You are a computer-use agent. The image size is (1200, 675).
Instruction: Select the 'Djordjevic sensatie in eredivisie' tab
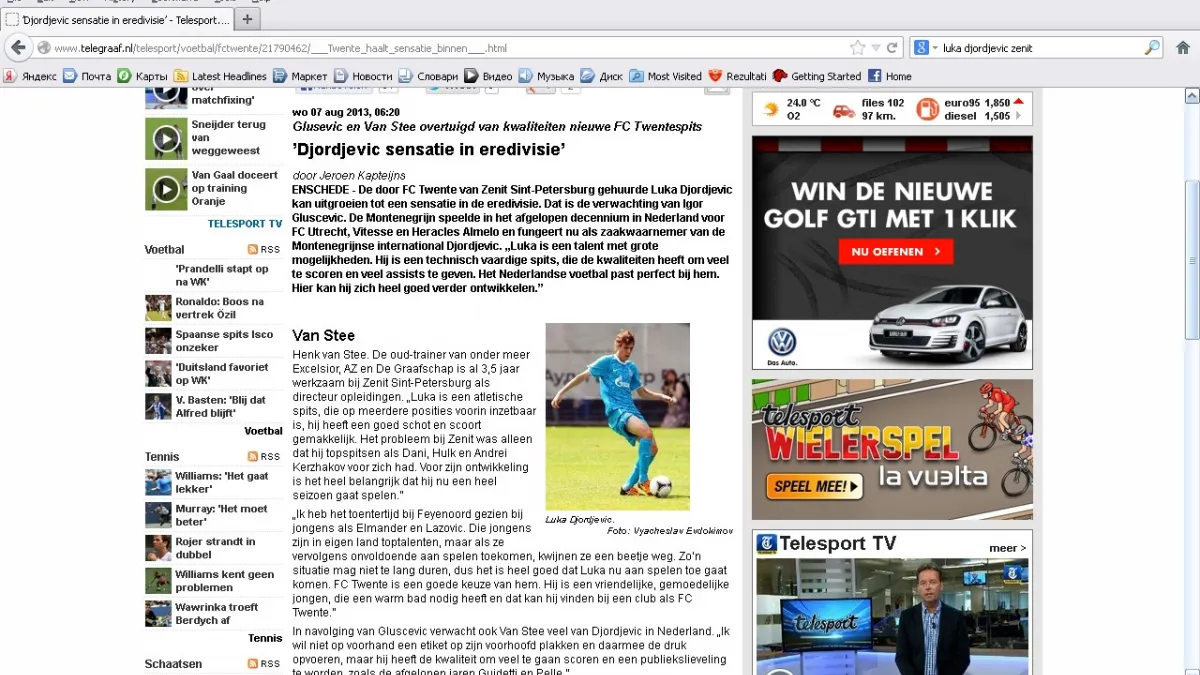[x=118, y=19]
